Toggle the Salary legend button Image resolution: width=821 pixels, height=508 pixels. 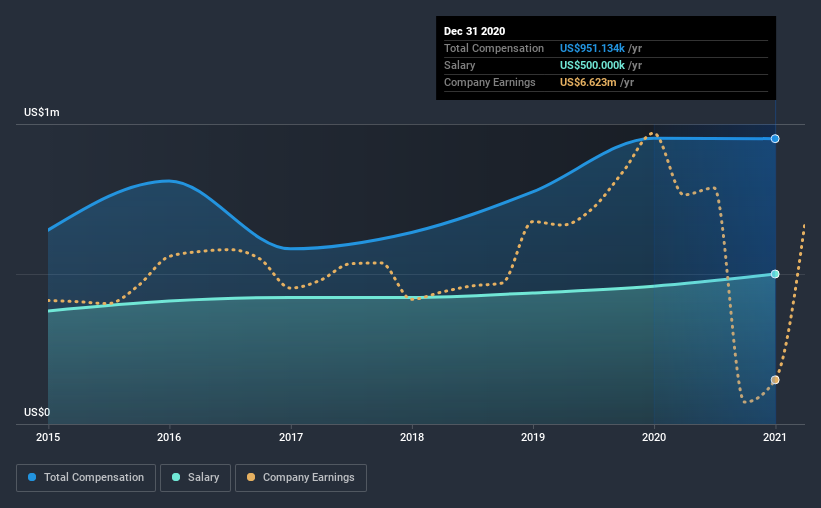195,478
